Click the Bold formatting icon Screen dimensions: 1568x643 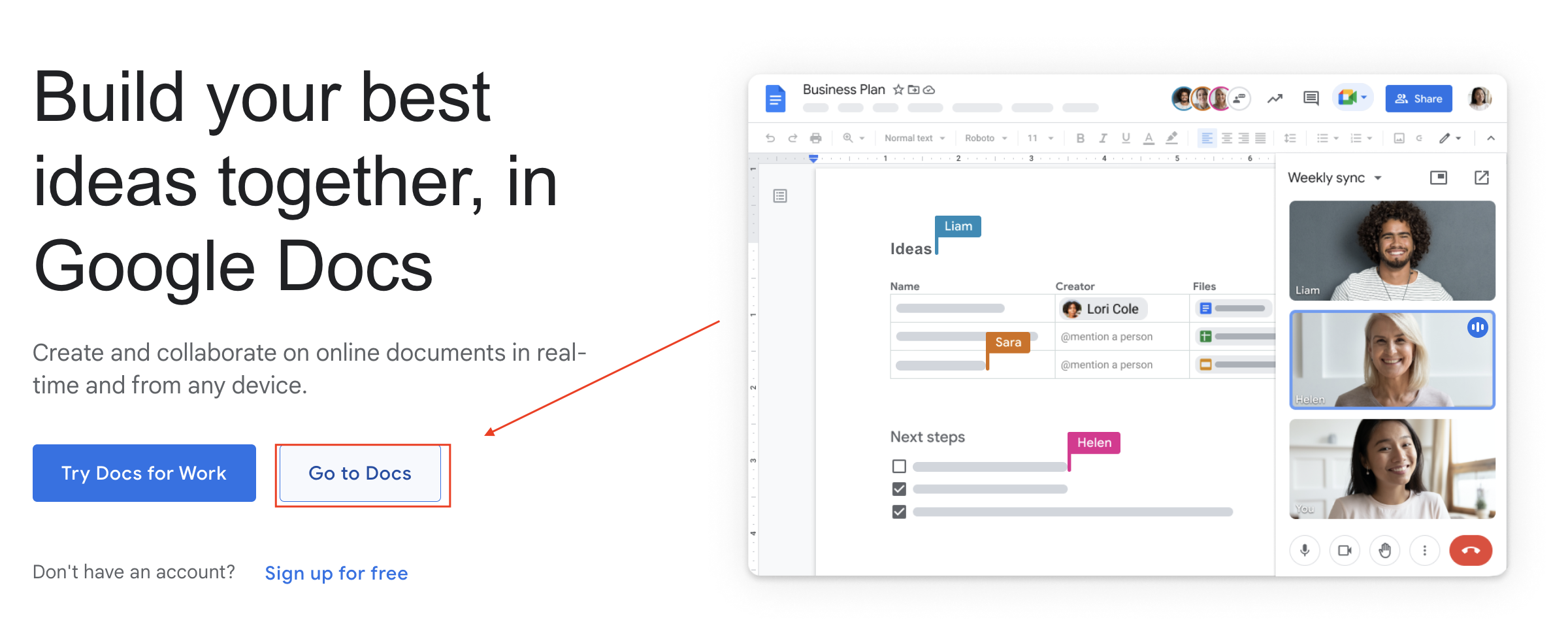[1080, 138]
